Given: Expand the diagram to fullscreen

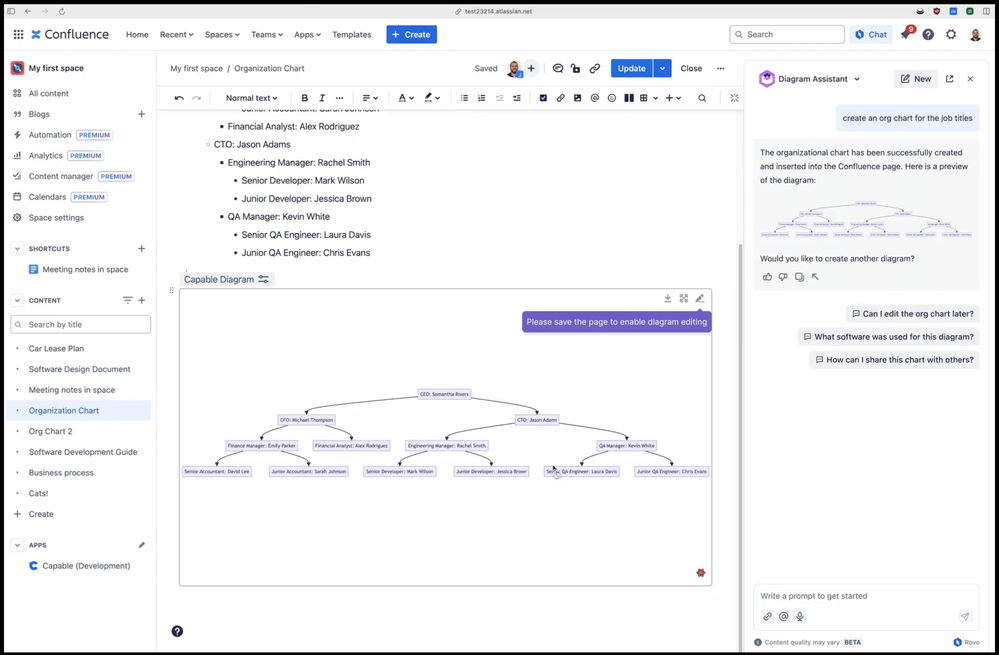Looking at the screenshot, I should pos(684,298).
